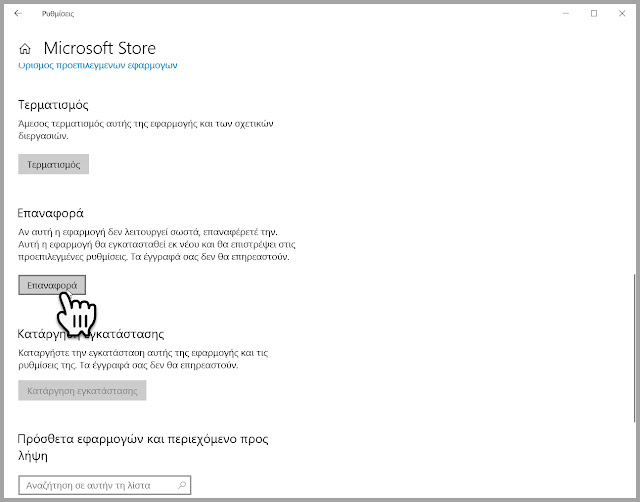Click the Κατάργηση εγκατάστασης button

pyautogui.click(x=82, y=391)
